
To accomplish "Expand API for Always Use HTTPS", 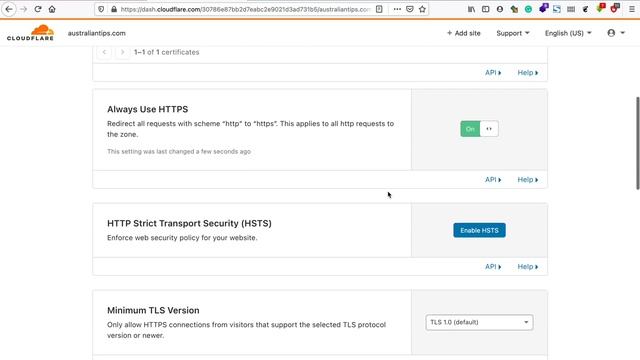I will [493, 180].
